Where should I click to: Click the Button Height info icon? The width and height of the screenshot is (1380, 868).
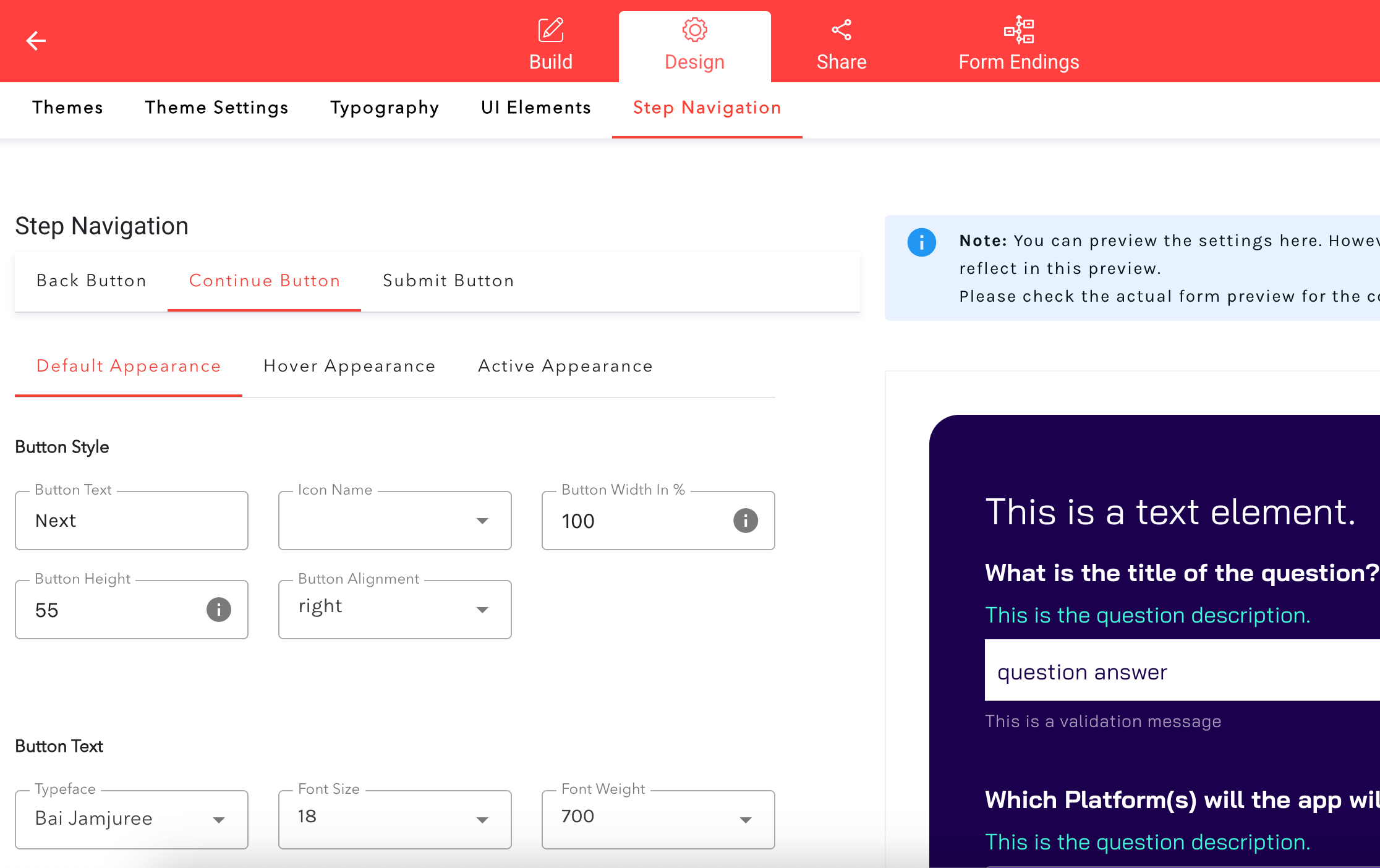point(219,610)
